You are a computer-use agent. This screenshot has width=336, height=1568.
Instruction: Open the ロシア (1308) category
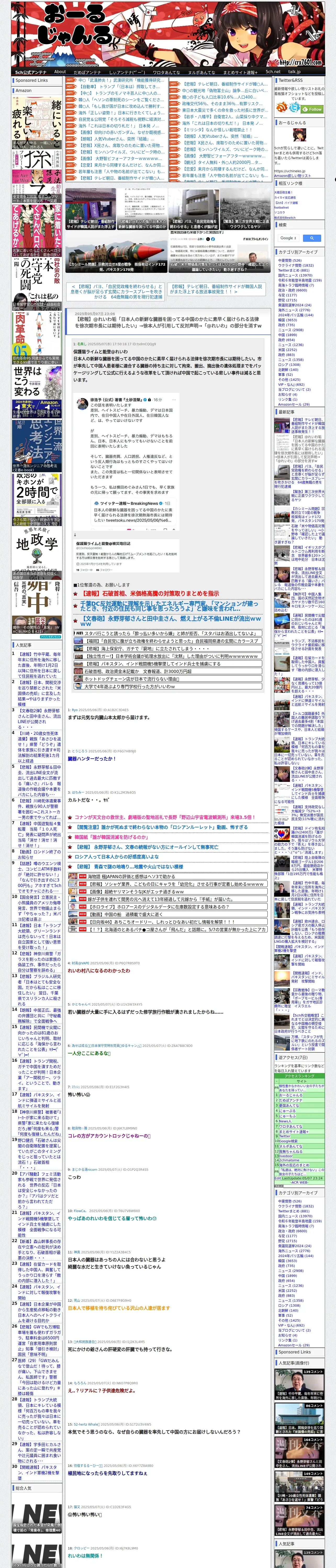click(x=290, y=365)
